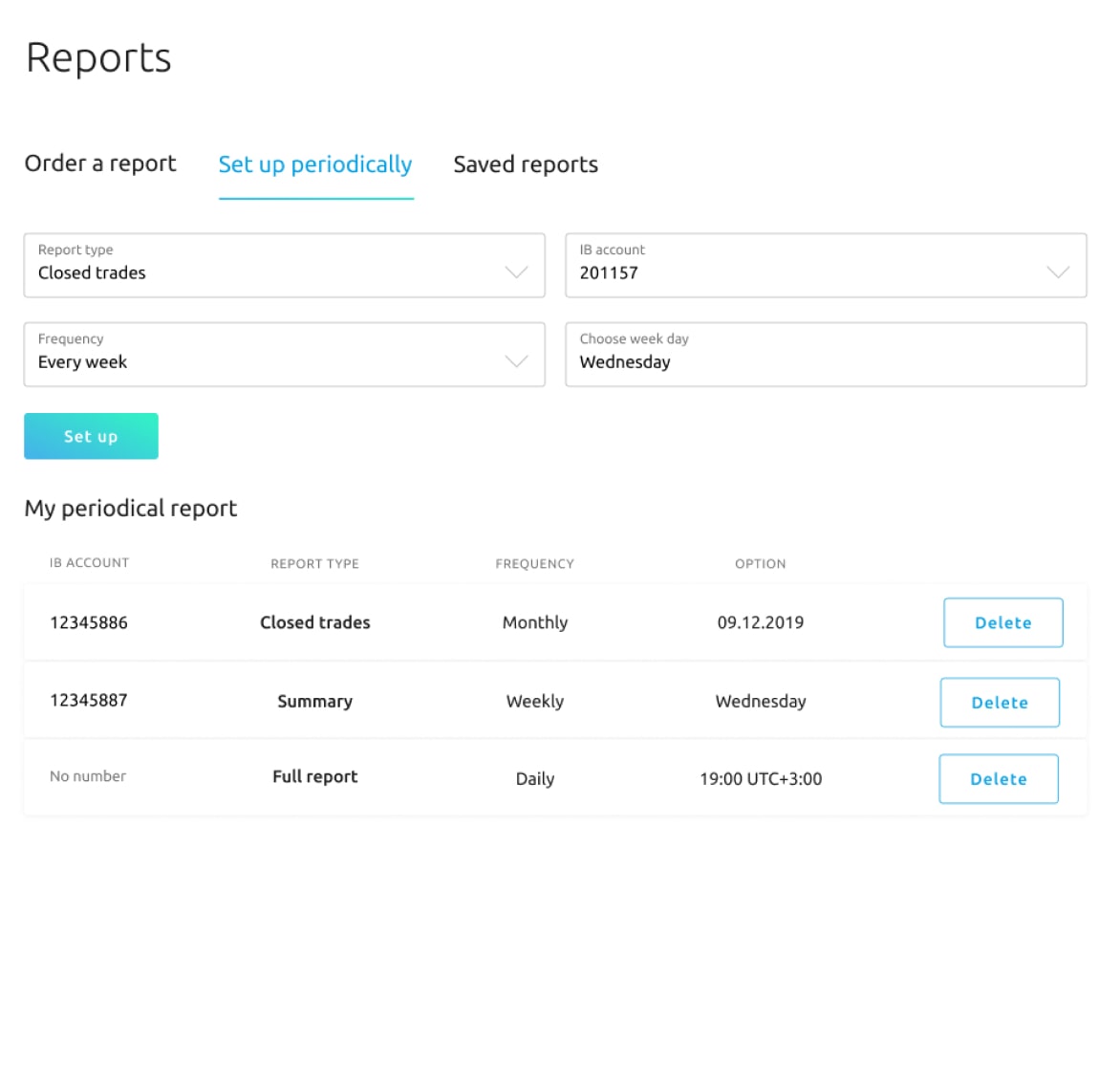
Task: Switch to the Saved reports tab
Action: [526, 164]
